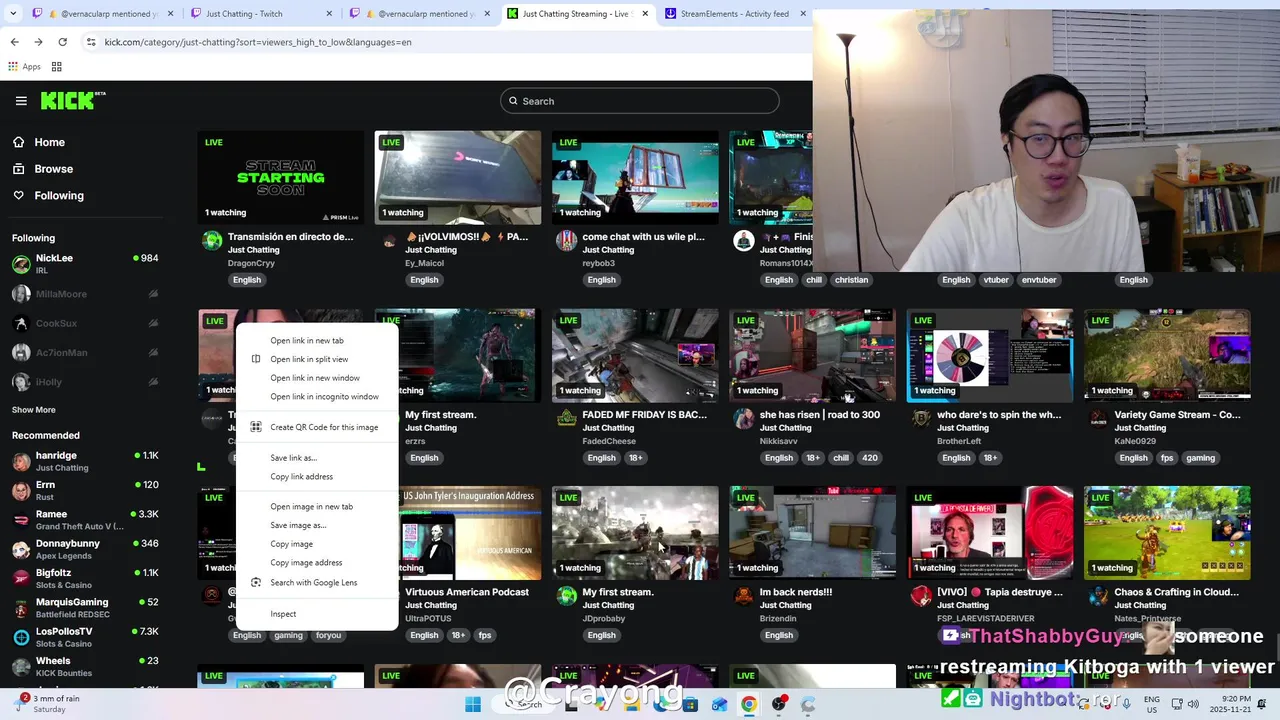
Task: Click the grid icon beside Apps
Action: pos(57,67)
